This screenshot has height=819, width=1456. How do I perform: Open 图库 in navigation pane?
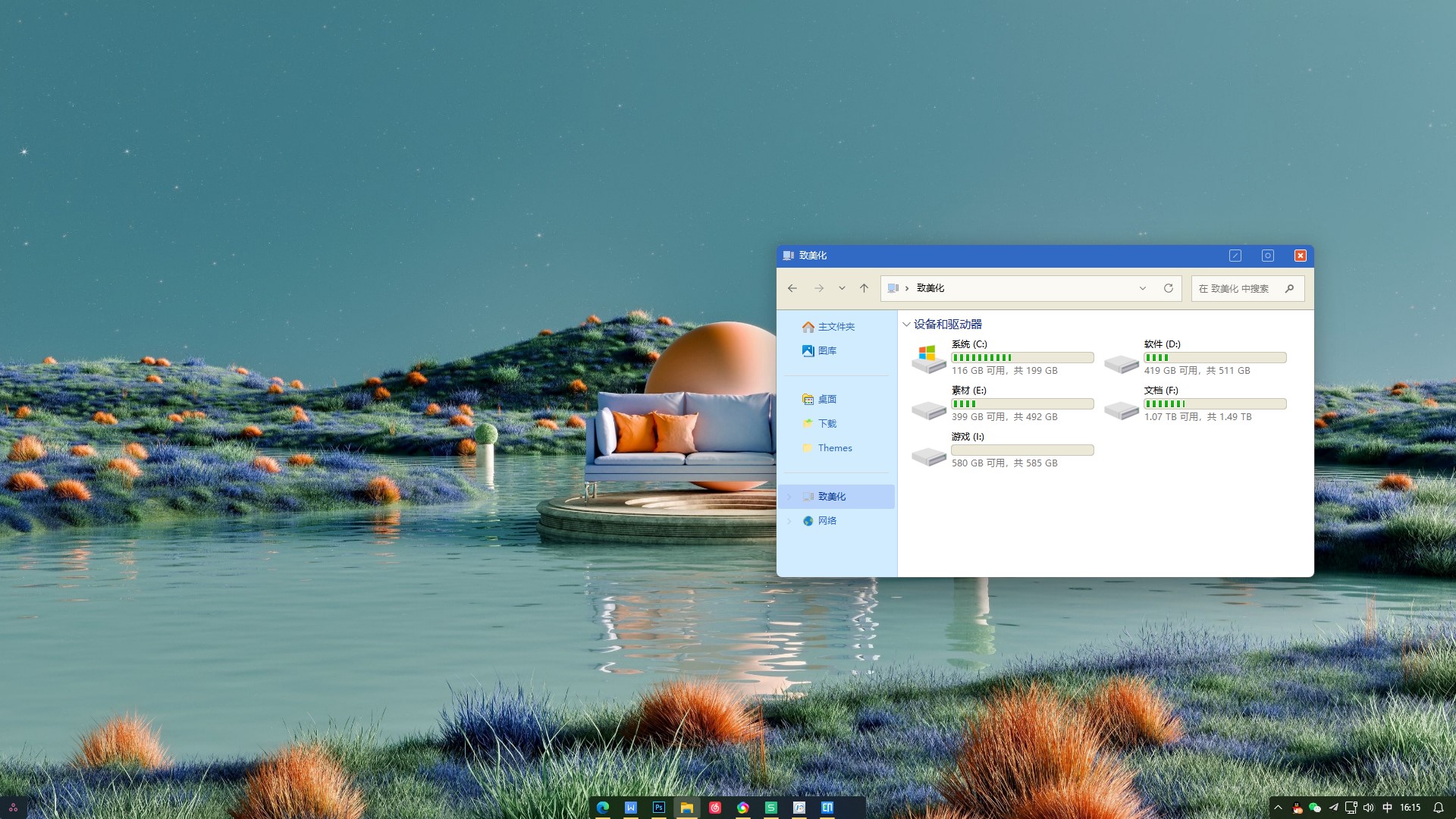[827, 351]
